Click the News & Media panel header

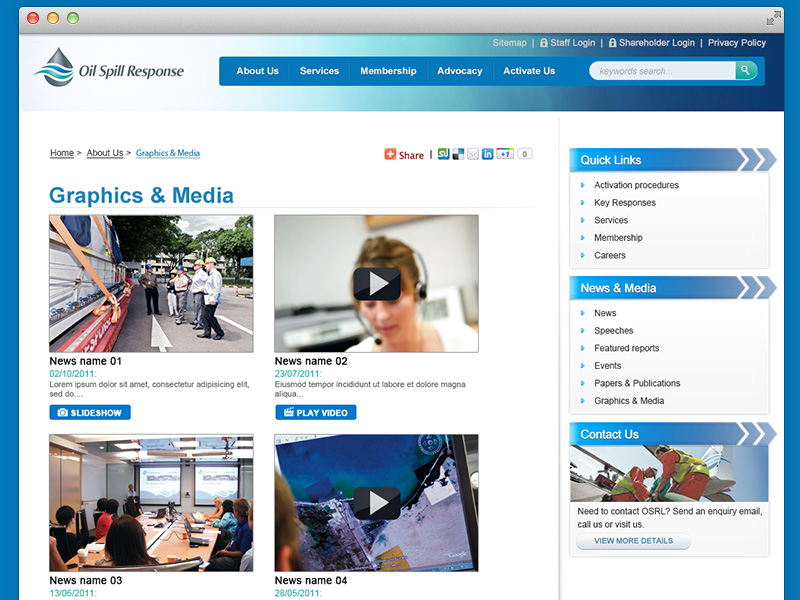pyautogui.click(x=672, y=288)
